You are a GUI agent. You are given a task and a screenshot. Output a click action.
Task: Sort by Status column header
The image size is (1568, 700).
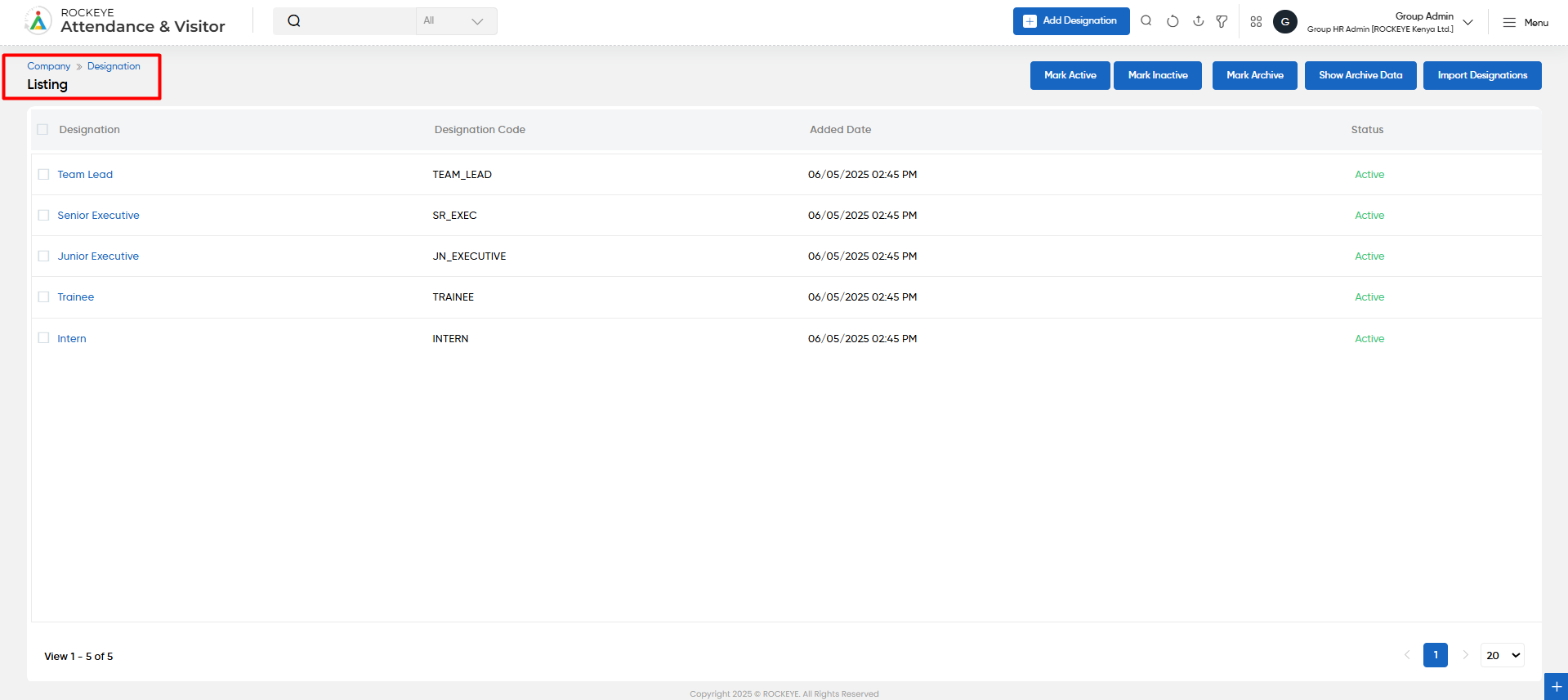click(x=1367, y=129)
